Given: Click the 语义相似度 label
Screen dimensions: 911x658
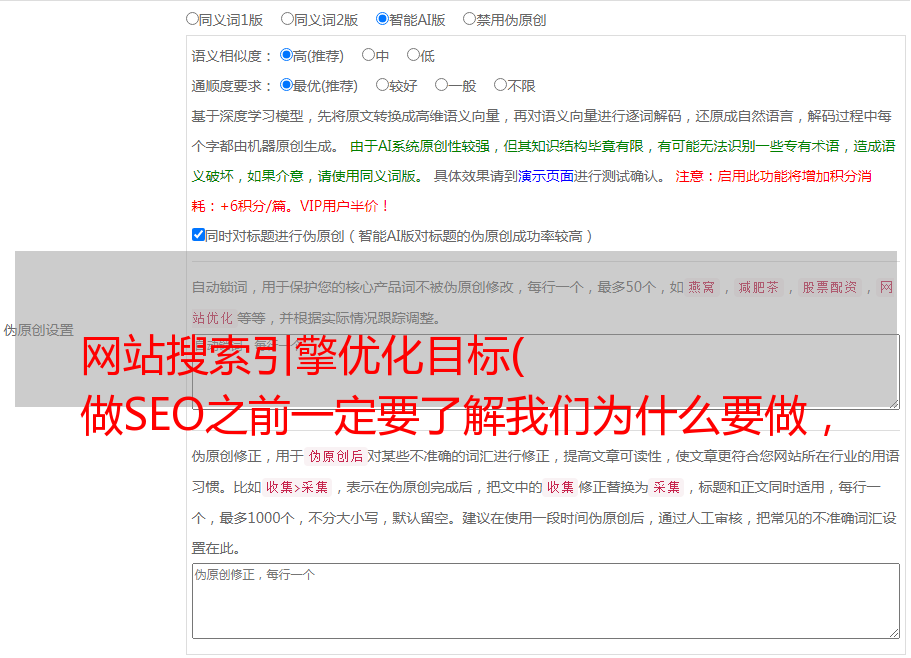Looking at the screenshot, I should (x=231, y=56).
